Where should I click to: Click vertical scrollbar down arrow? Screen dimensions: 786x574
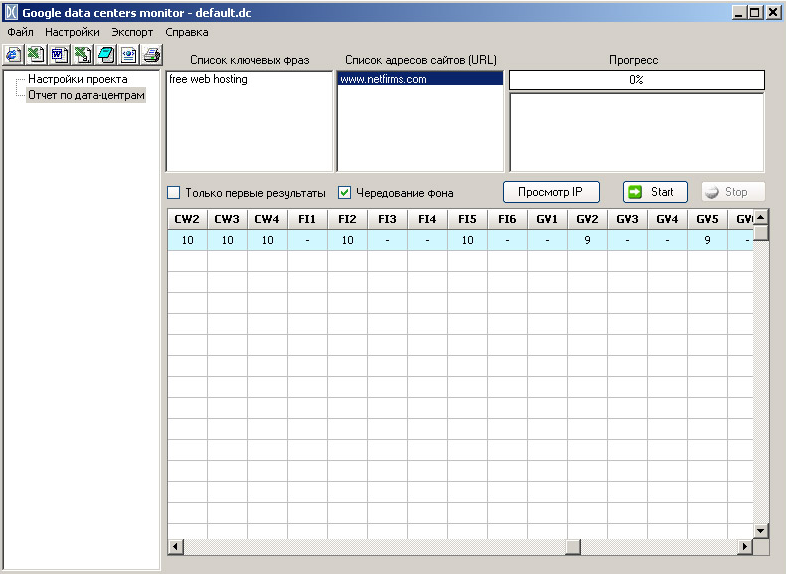click(761, 530)
